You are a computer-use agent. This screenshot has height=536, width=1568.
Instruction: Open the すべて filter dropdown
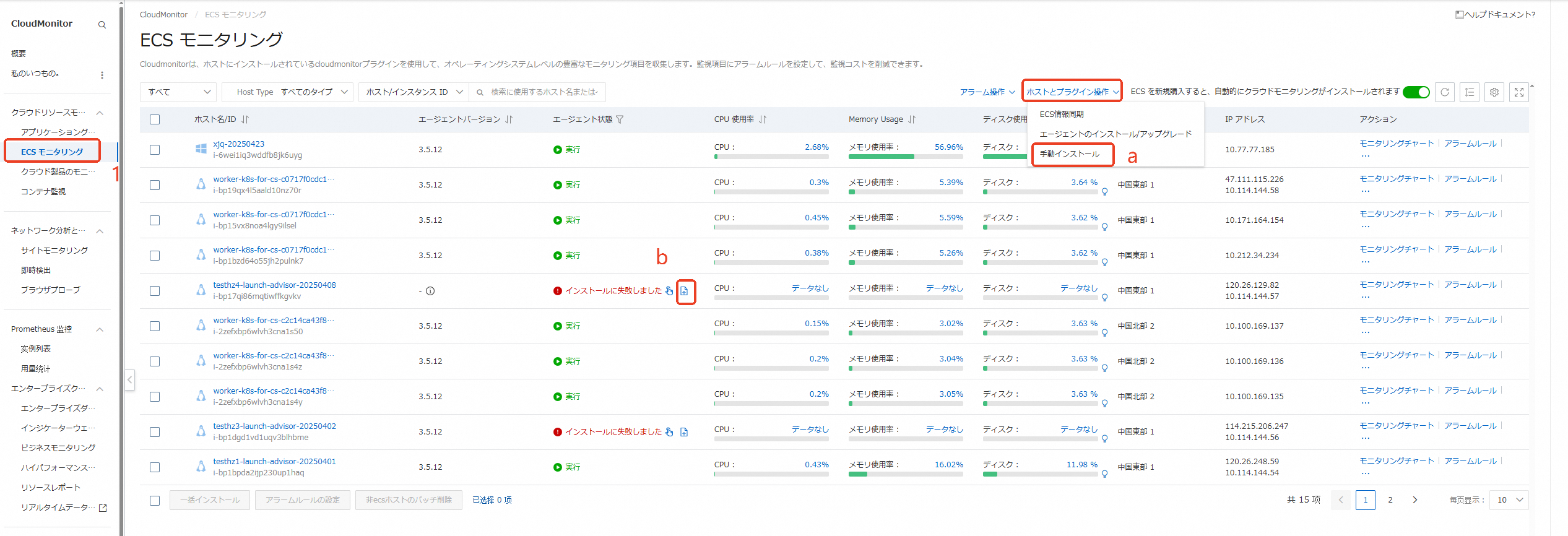point(178,92)
